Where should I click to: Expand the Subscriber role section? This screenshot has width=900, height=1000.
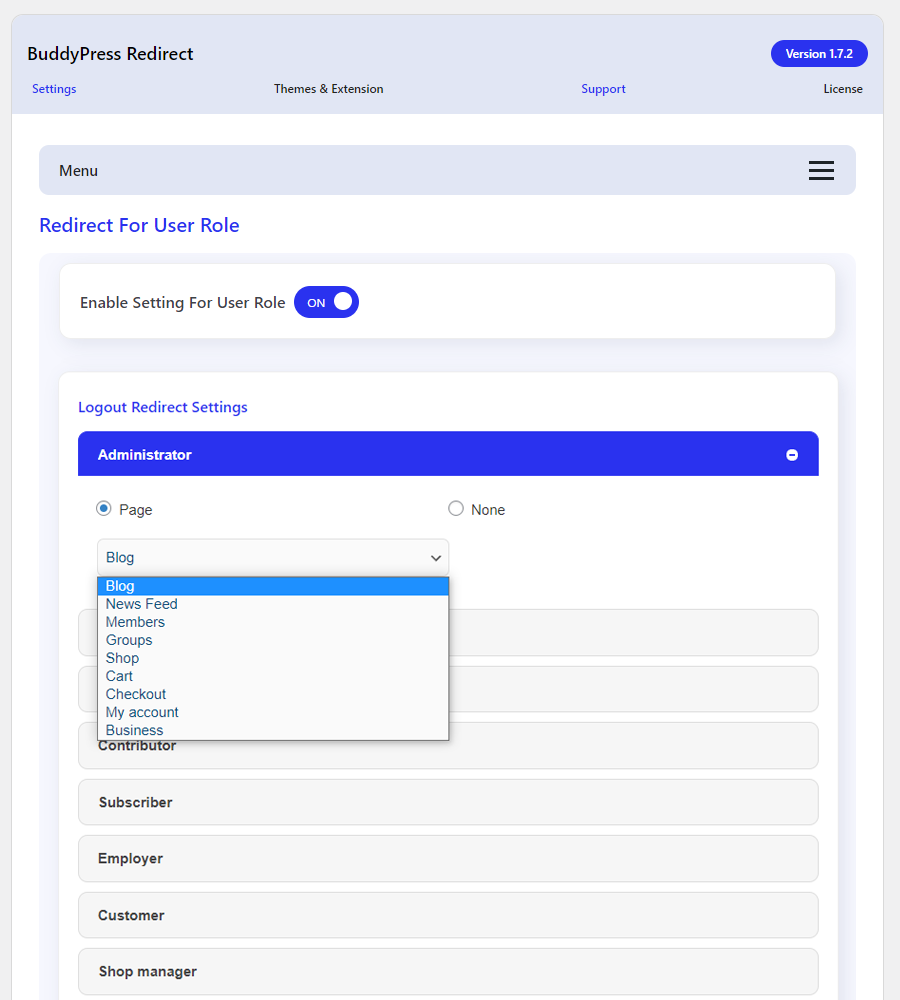pyautogui.click(x=448, y=802)
